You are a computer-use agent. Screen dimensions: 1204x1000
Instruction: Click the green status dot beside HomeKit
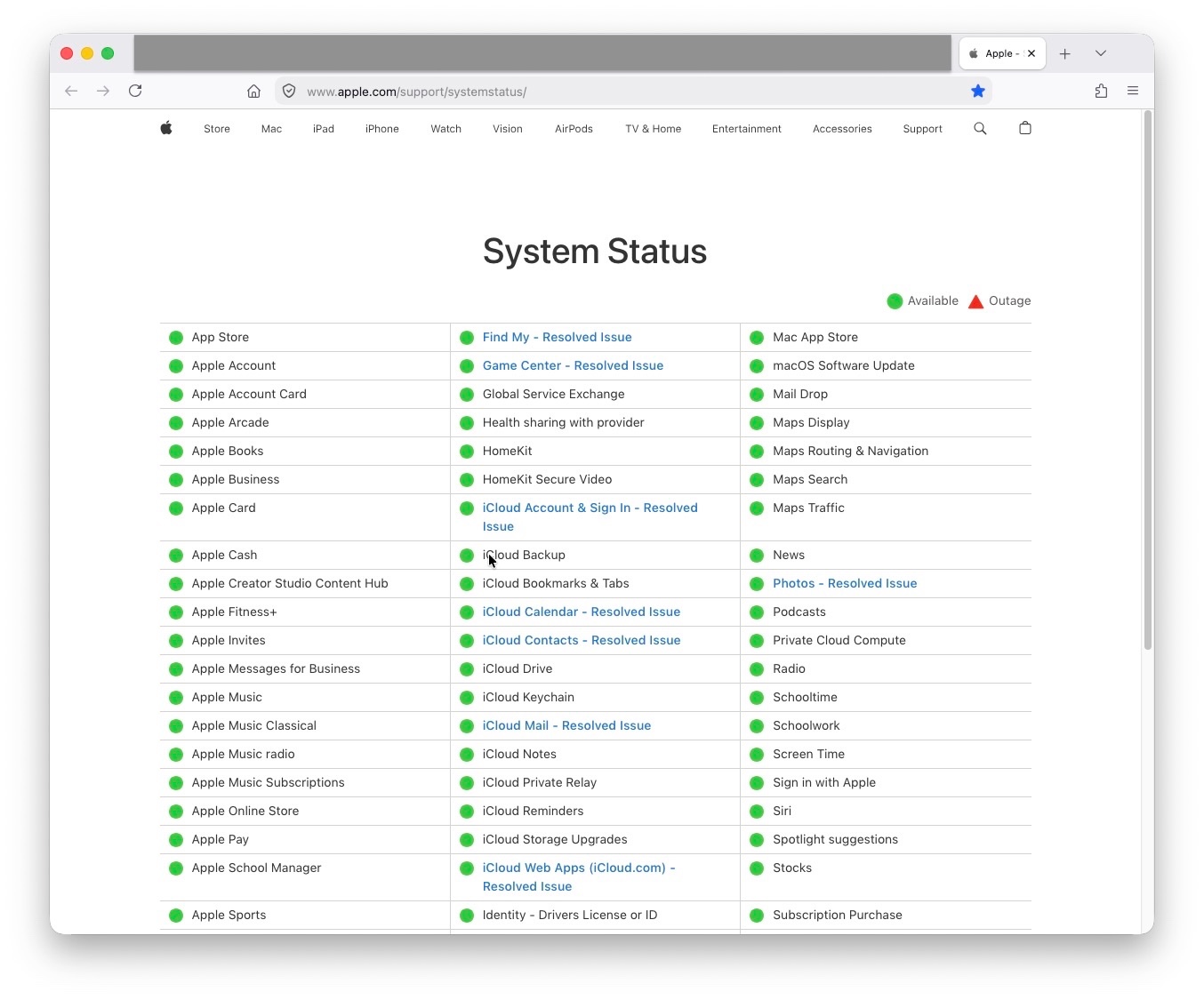(467, 452)
